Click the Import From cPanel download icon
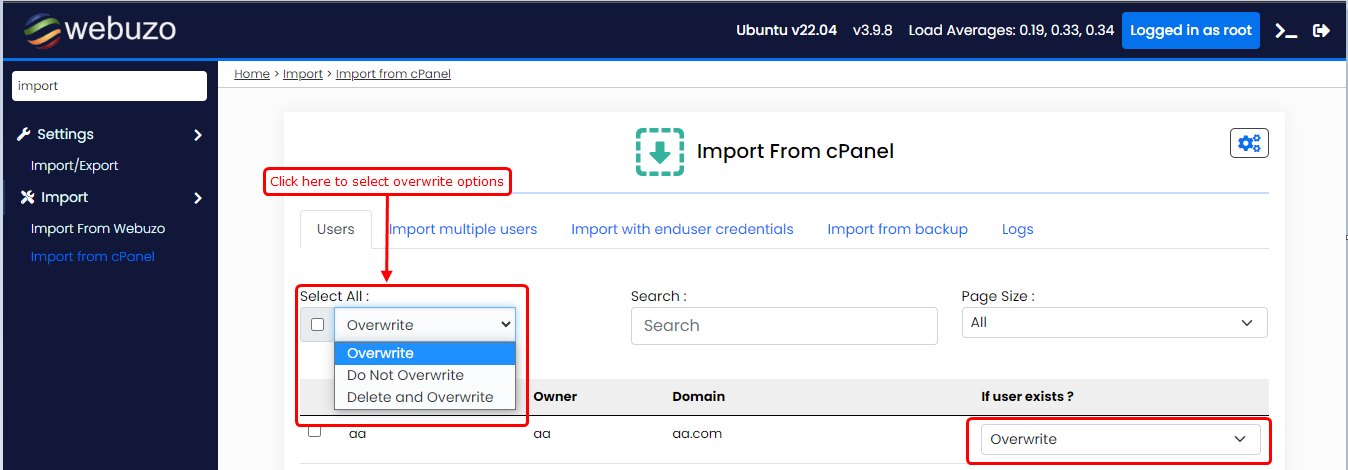This screenshot has width=1348, height=470. 660,152
